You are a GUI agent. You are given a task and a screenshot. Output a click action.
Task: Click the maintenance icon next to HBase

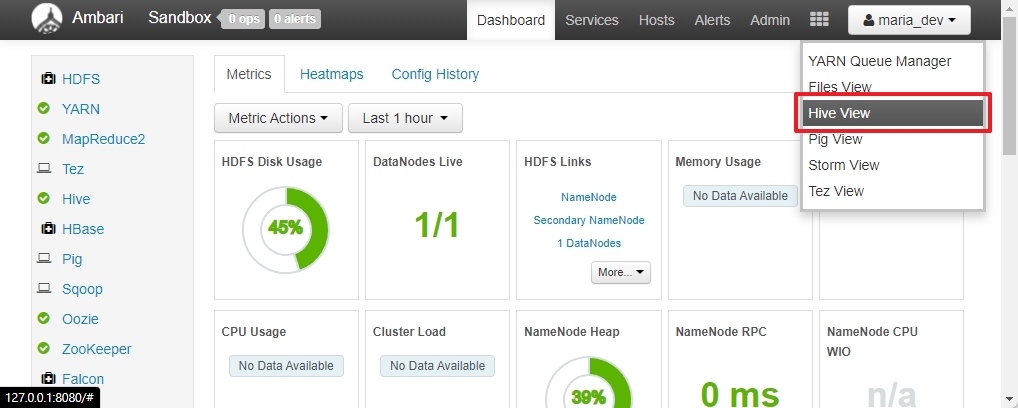coord(48,228)
